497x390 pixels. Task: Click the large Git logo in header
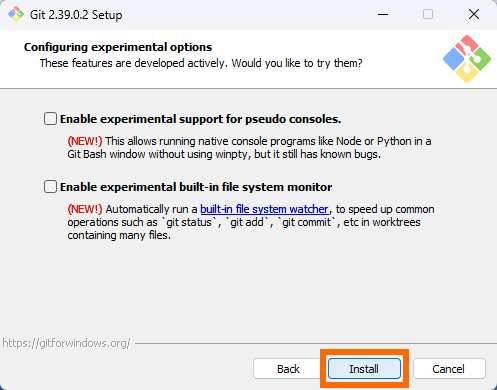(467, 59)
